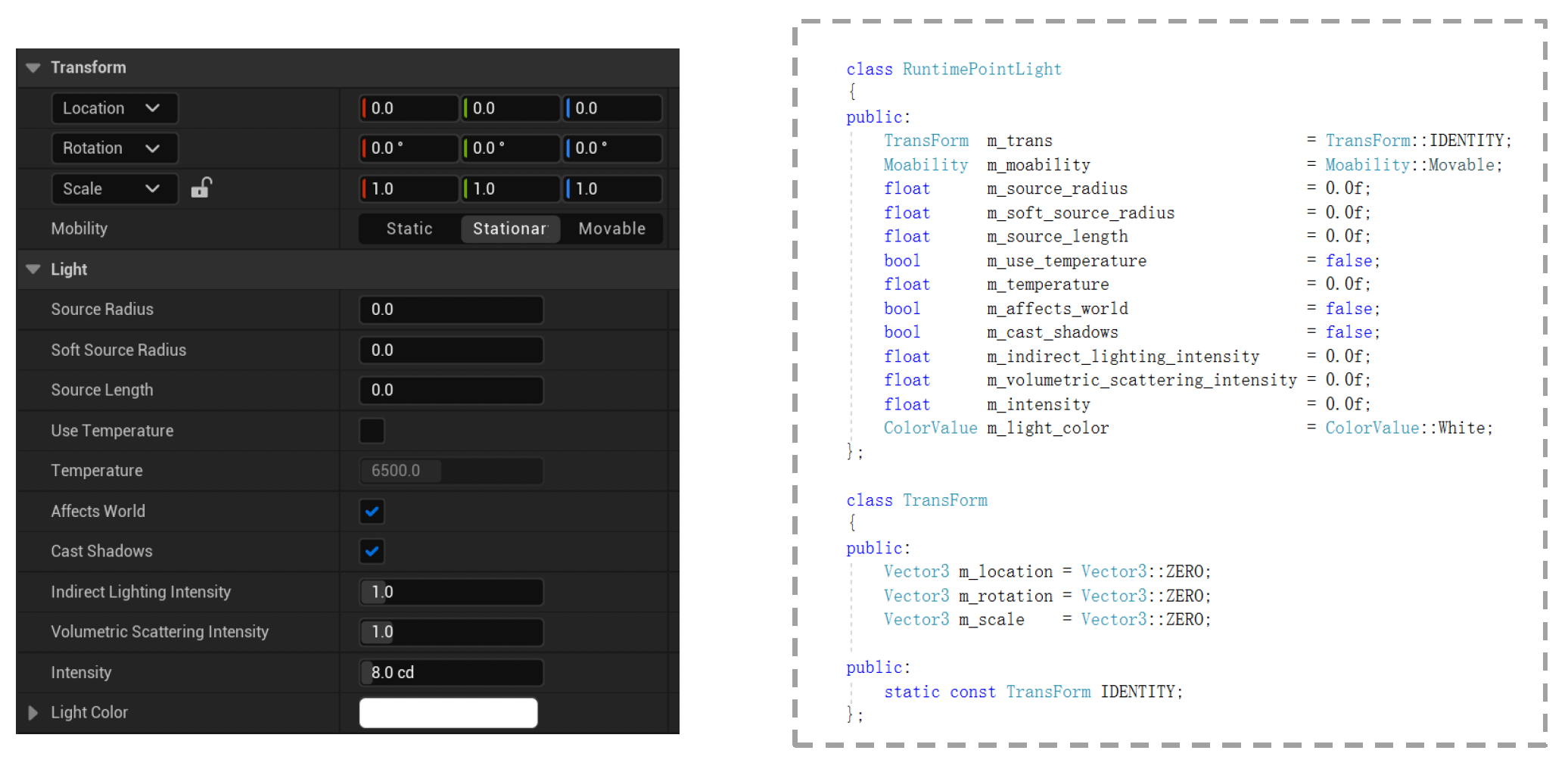Collapse the Transform section
Viewport: 1568px width, 769px height.
coord(33,67)
